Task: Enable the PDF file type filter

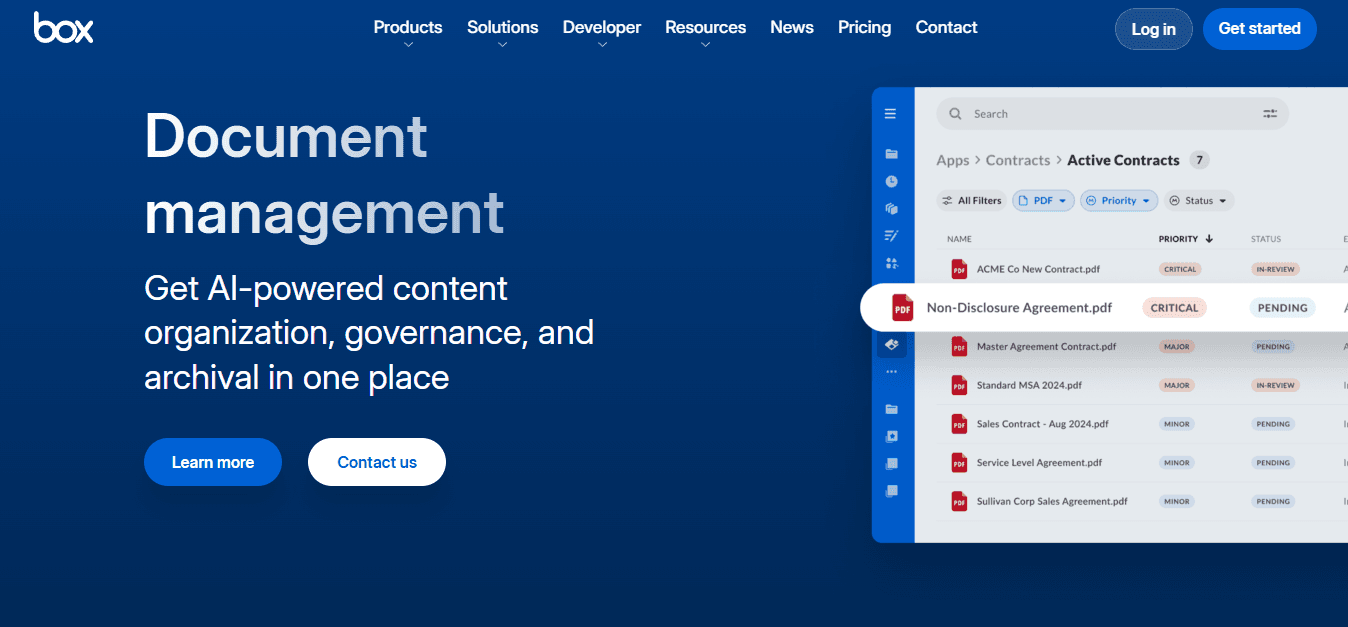Action: click(1043, 200)
